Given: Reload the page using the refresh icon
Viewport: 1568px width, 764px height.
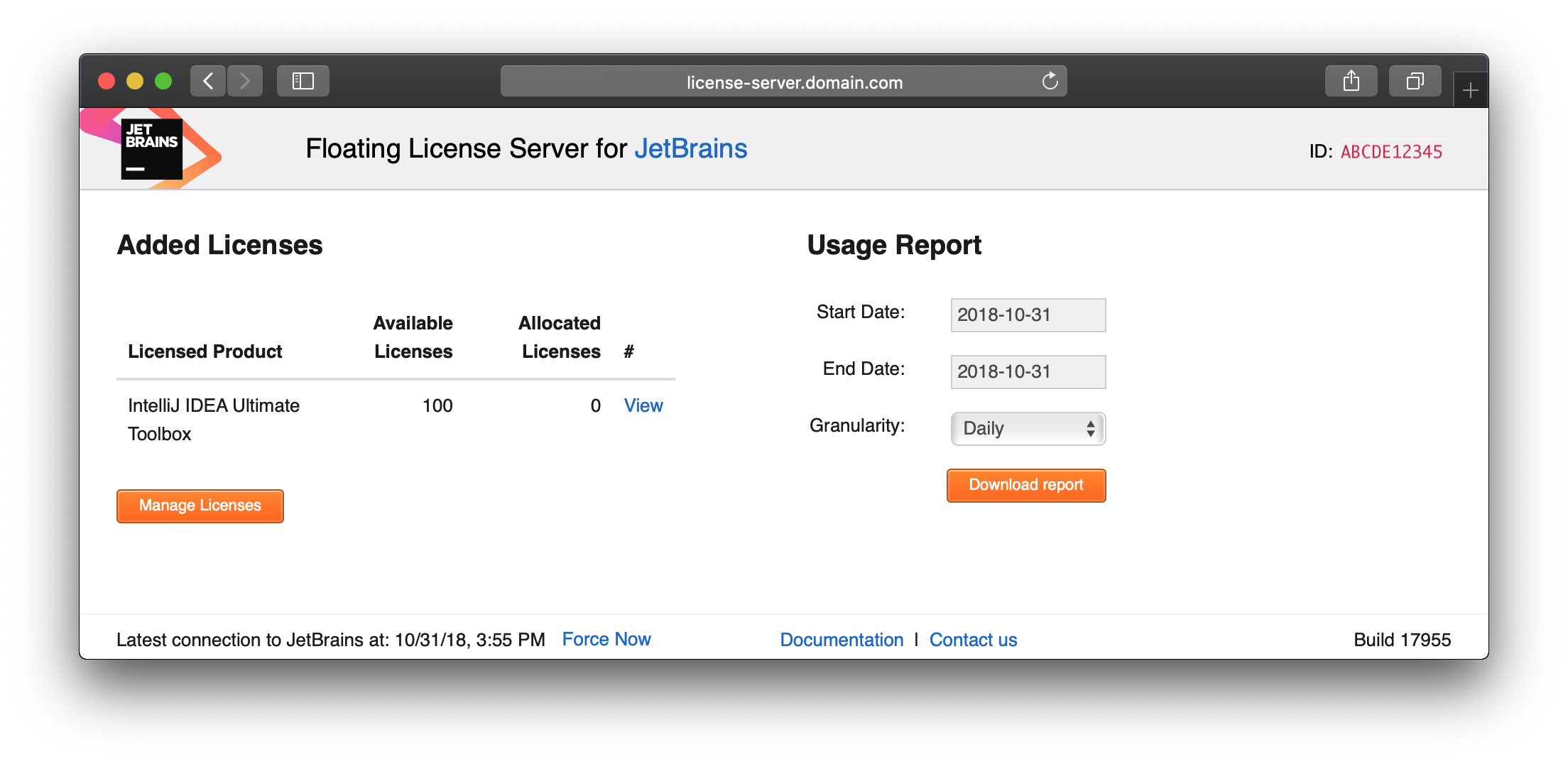Looking at the screenshot, I should [x=1050, y=81].
